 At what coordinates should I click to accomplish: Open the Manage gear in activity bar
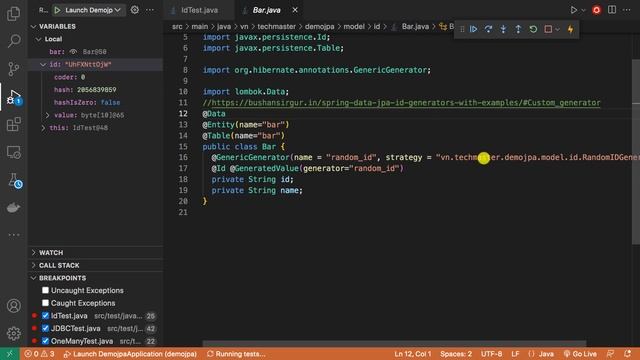point(13,333)
